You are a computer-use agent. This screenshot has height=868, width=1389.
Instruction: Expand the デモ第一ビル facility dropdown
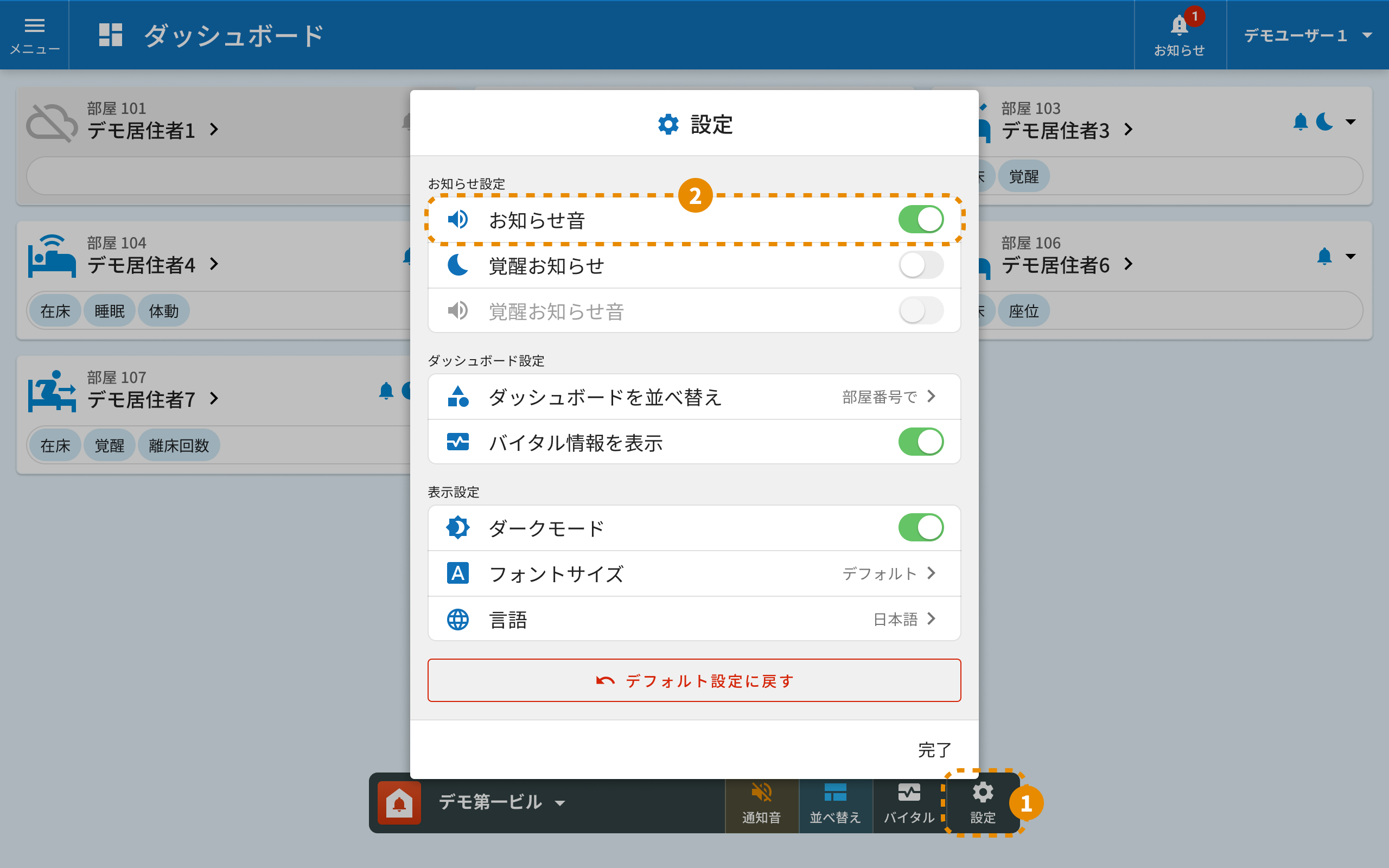pos(502,802)
